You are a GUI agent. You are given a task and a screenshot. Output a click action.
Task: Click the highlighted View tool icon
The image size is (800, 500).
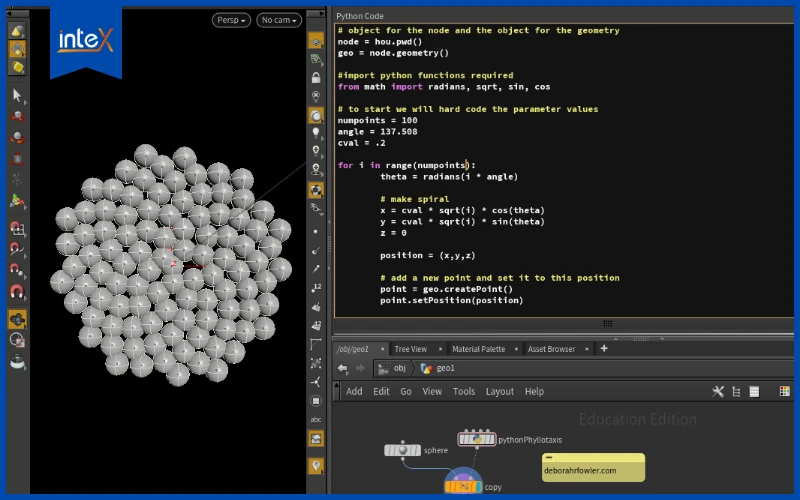pyautogui.click(x=17, y=320)
